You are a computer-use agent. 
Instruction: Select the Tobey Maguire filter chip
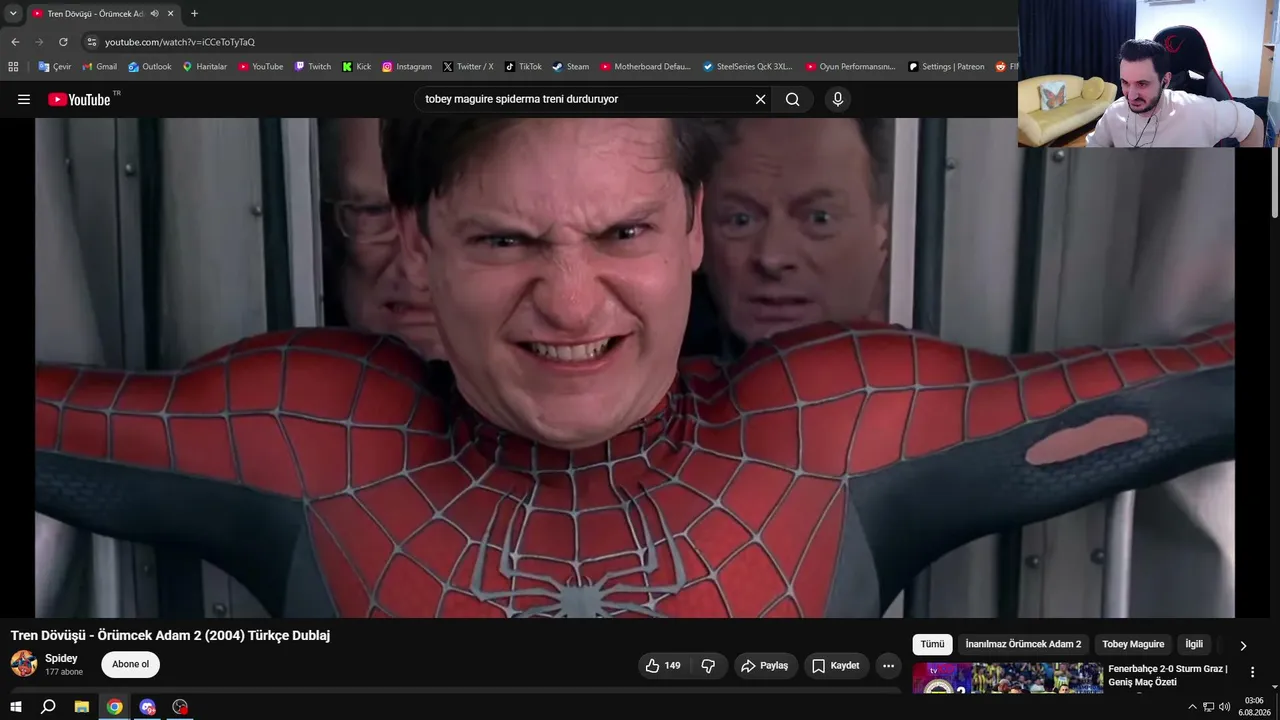point(1133,645)
